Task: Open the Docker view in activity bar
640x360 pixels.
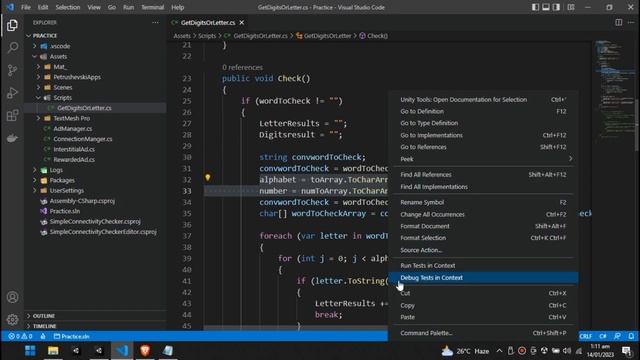Action: (12, 138)
